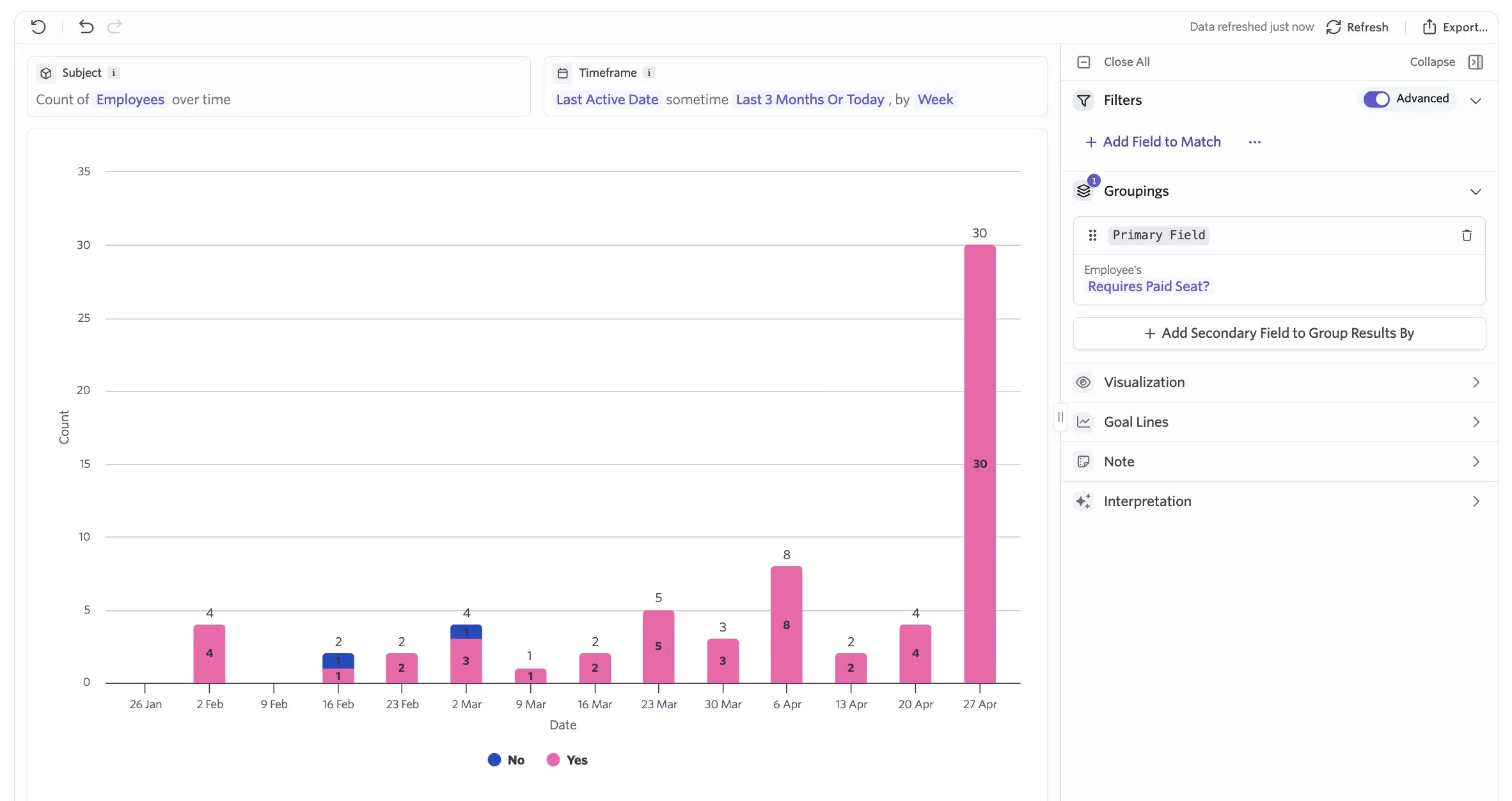Click the reset/revert icon in top toolbar
The width and height of the screenshot is (1512, 801).
tap(38, 27)
